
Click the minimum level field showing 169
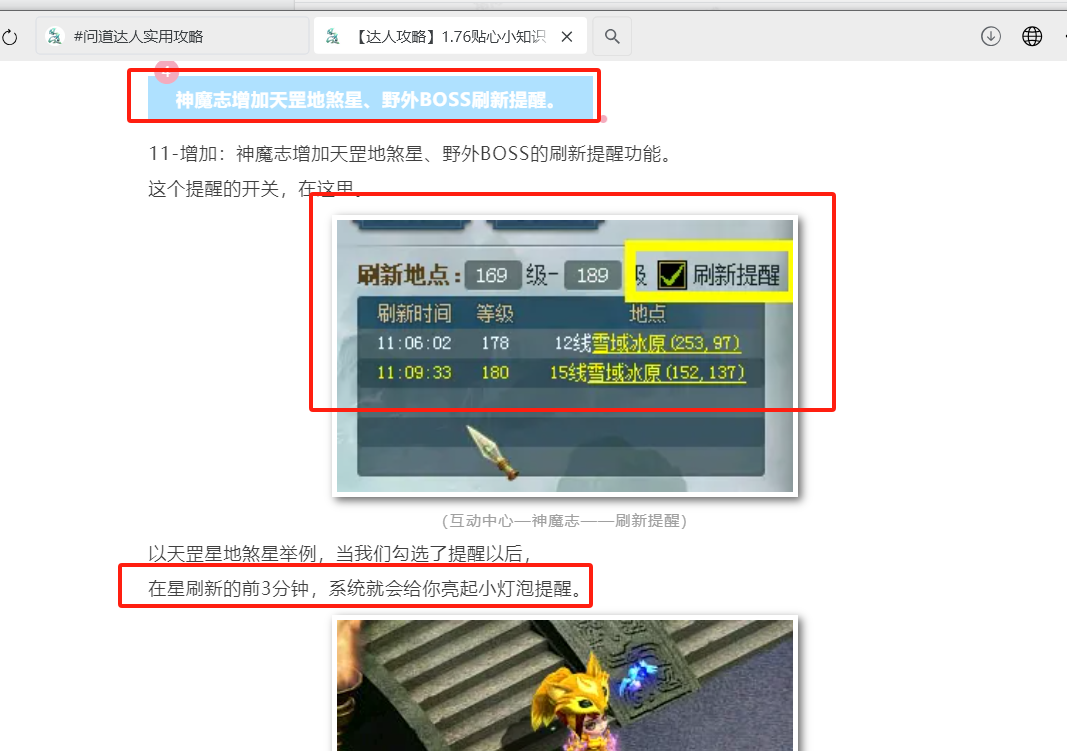[492, 275]
